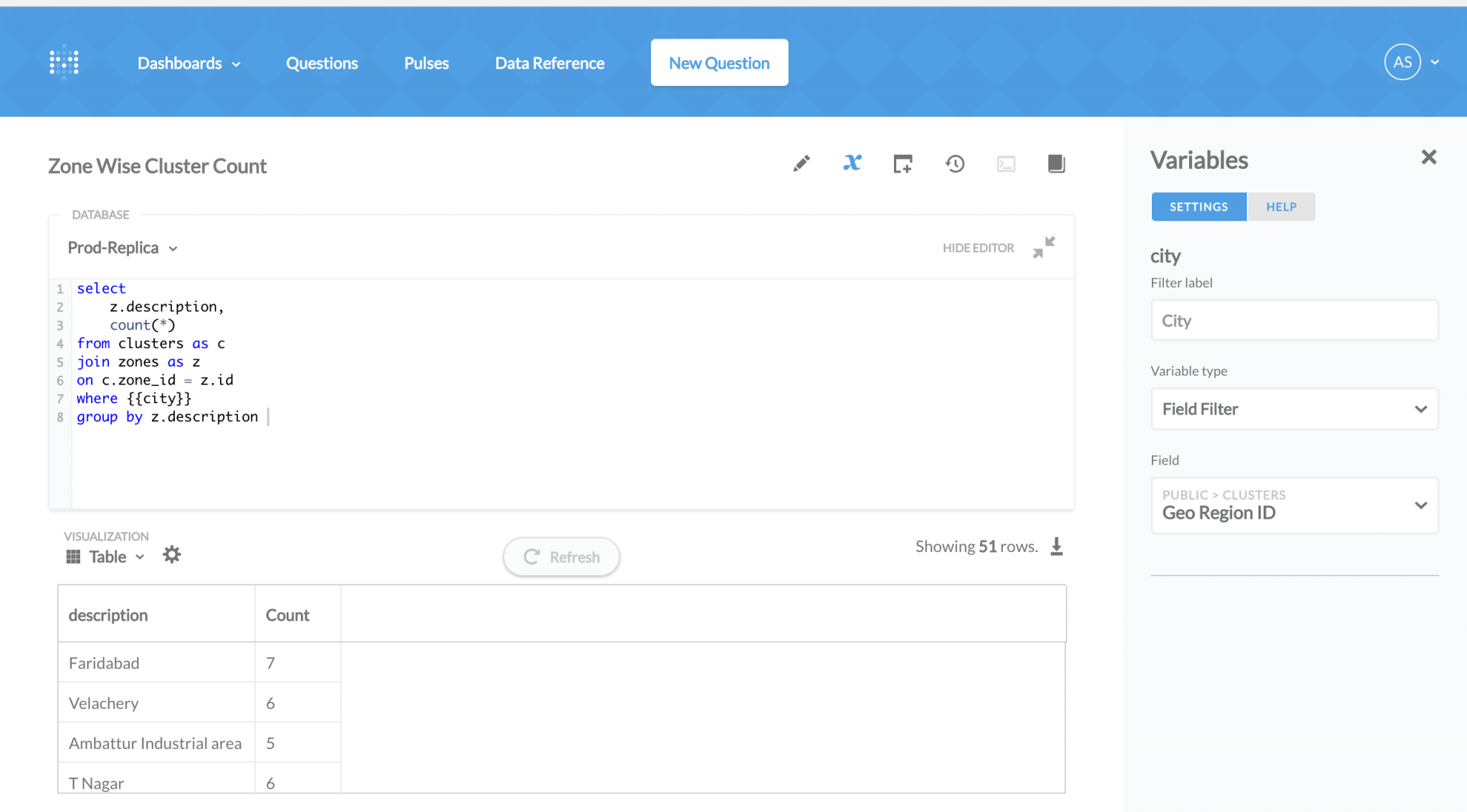The image size is (1467, 812).
Task: Click the count value 7 for Faridabad
Action: coord(297,663)
